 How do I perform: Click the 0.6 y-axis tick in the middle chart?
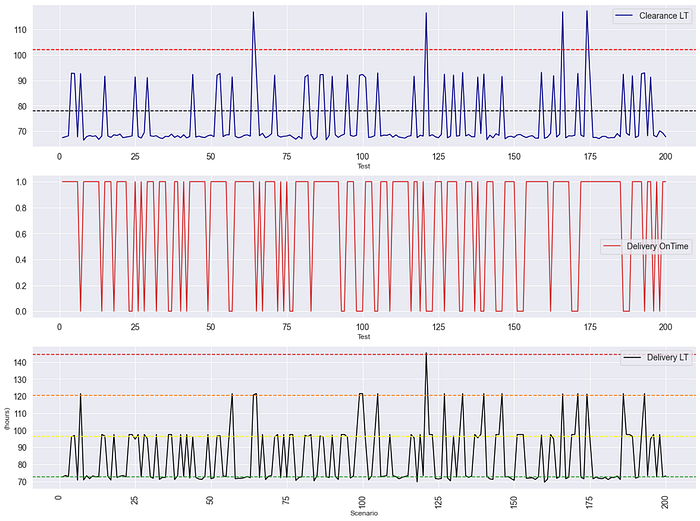coord(21,233)
